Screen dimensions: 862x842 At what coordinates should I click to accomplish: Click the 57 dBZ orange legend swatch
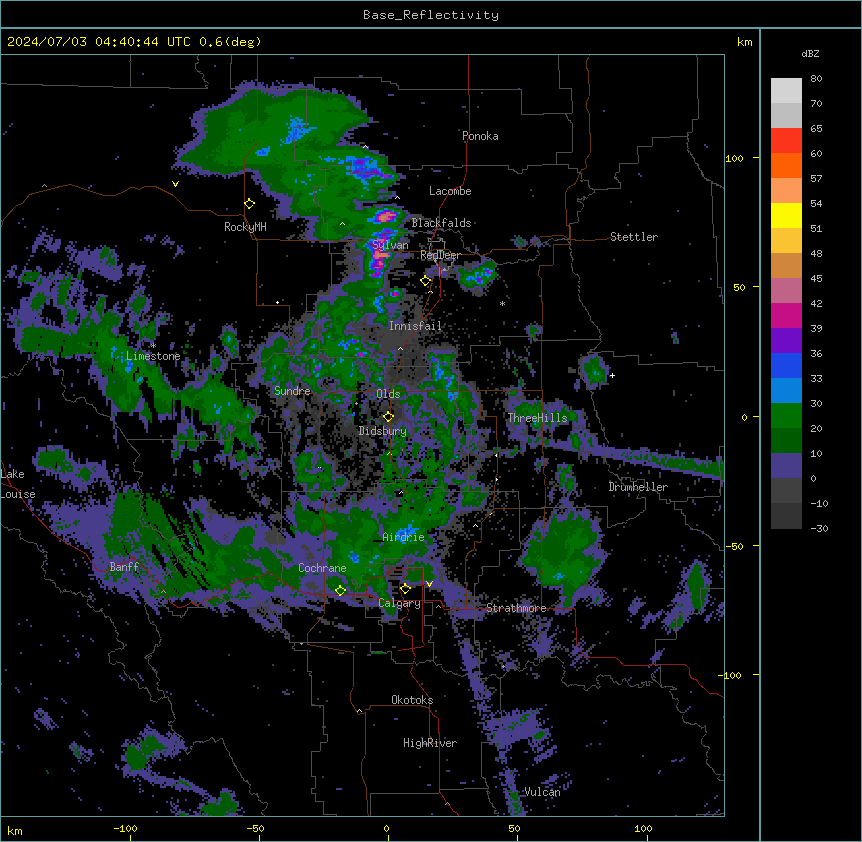coord(786,165)
